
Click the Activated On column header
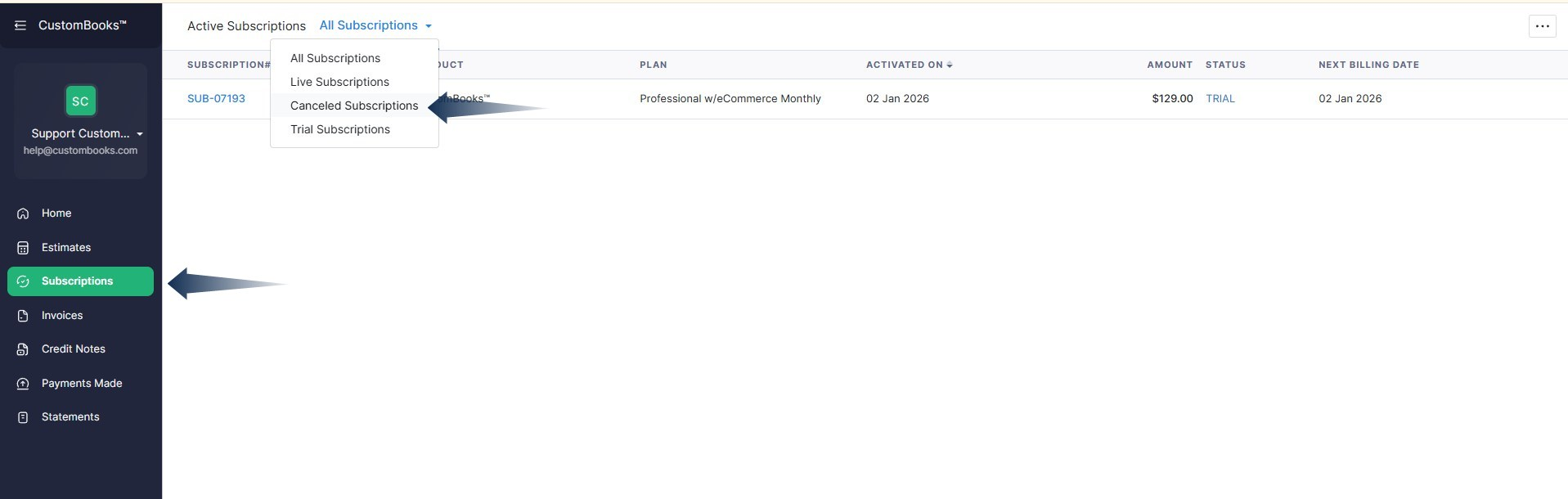905,65
